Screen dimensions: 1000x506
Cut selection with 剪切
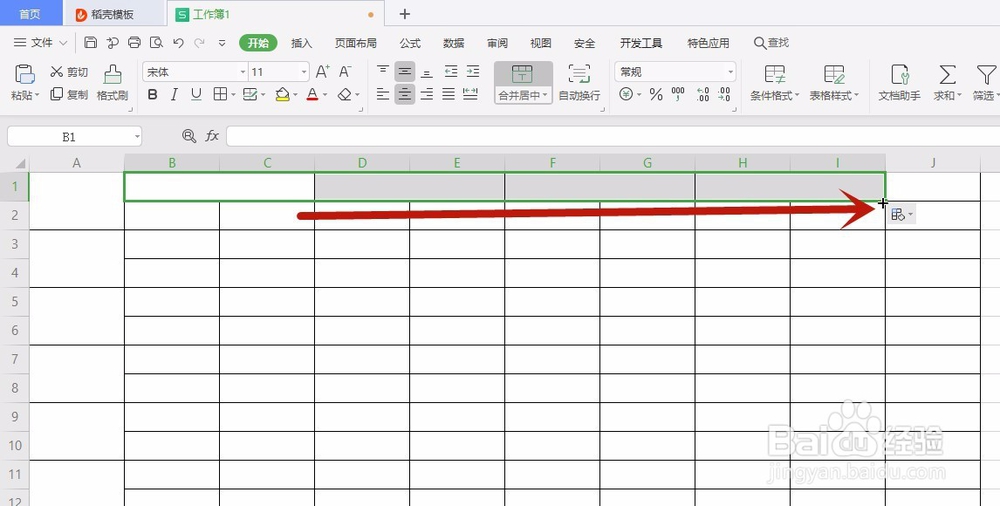69,72
